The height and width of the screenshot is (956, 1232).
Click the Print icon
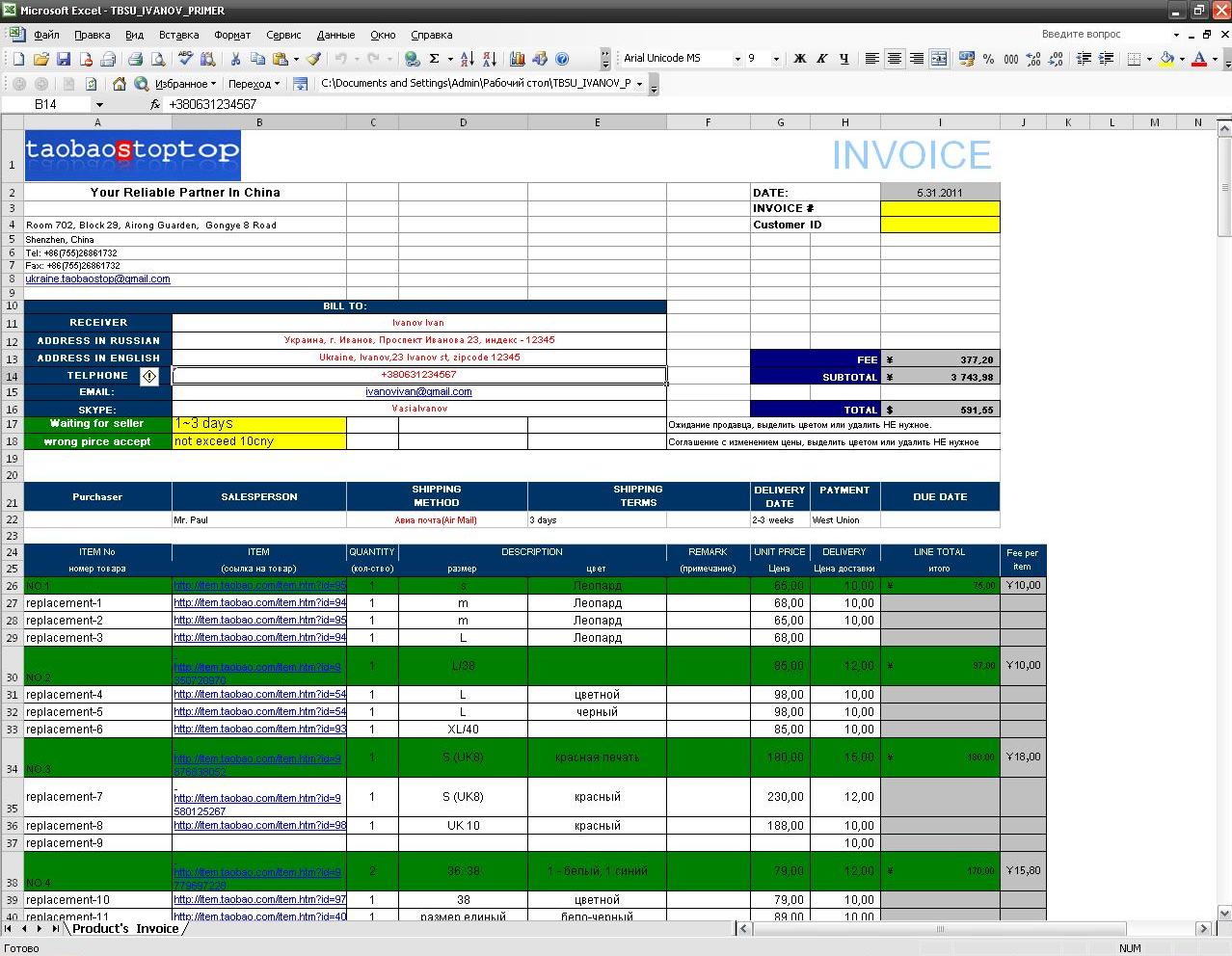(135, 59)
